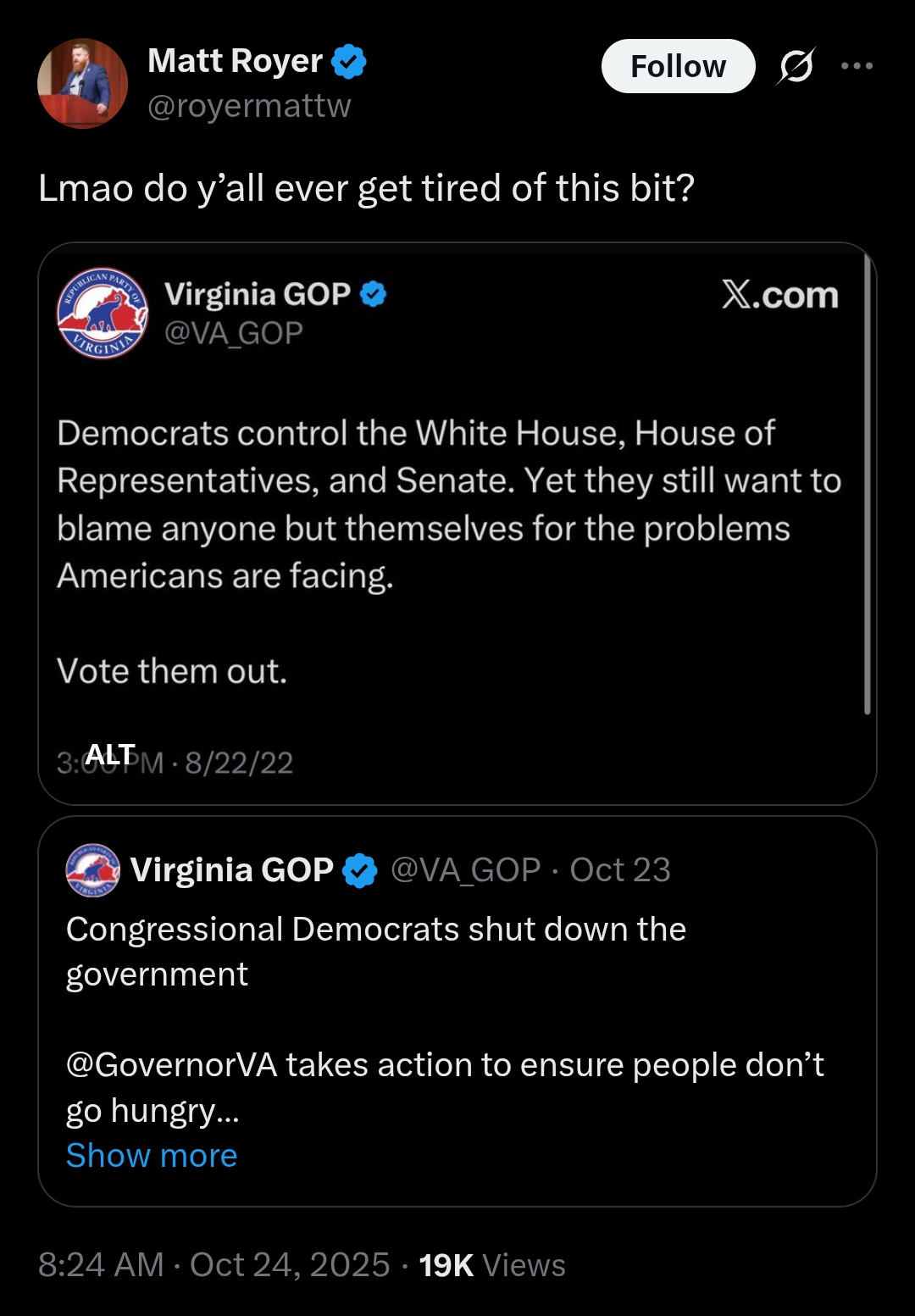Screen dimensions: 915x1316
Task: Open the three-dot more options menu
Action: pos(857,66)
